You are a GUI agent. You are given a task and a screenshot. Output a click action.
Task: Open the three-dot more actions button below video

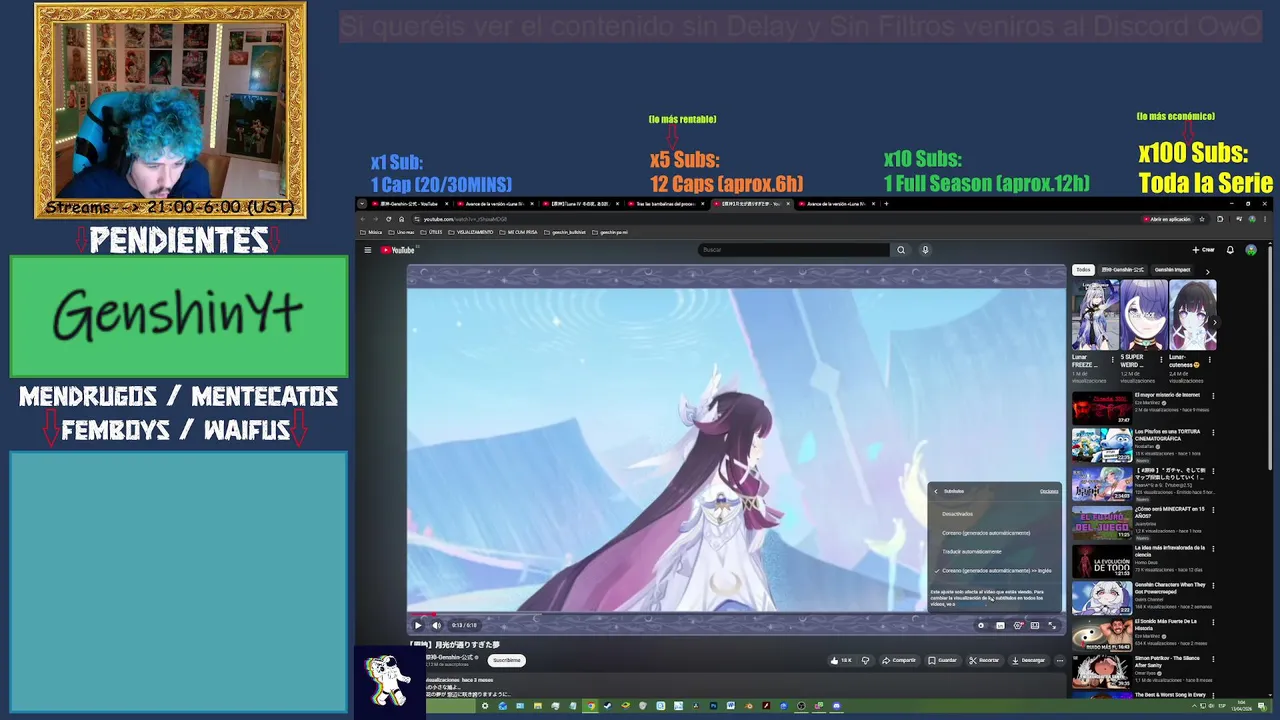(1059, 660)
